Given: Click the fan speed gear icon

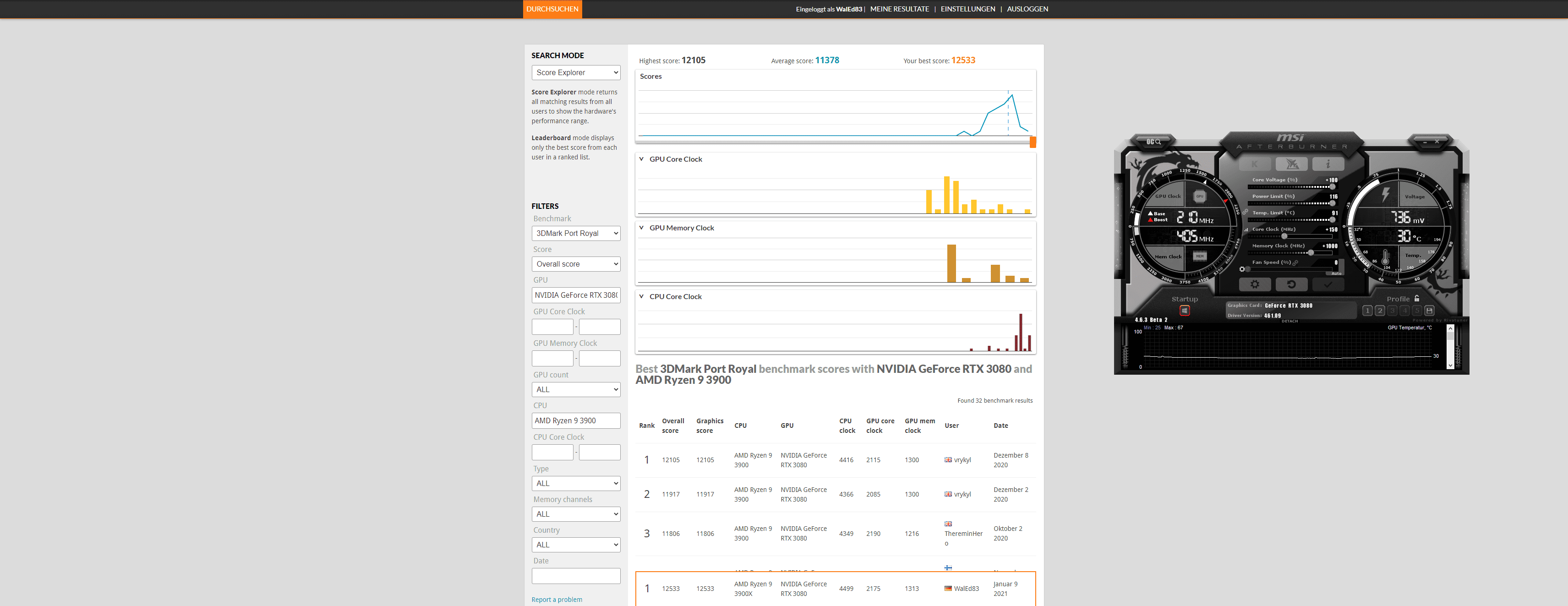Looking at the screenshot, I should (x=1242, y=269).
